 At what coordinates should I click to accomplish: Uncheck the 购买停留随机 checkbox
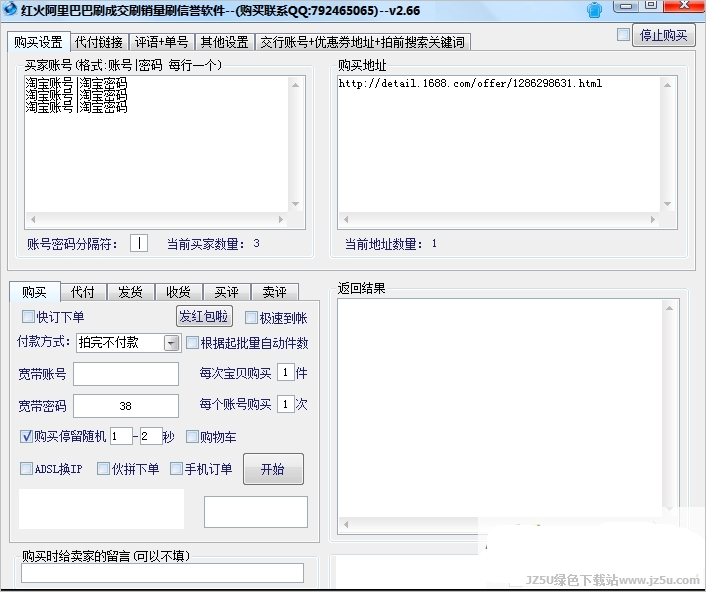point(26,436)
